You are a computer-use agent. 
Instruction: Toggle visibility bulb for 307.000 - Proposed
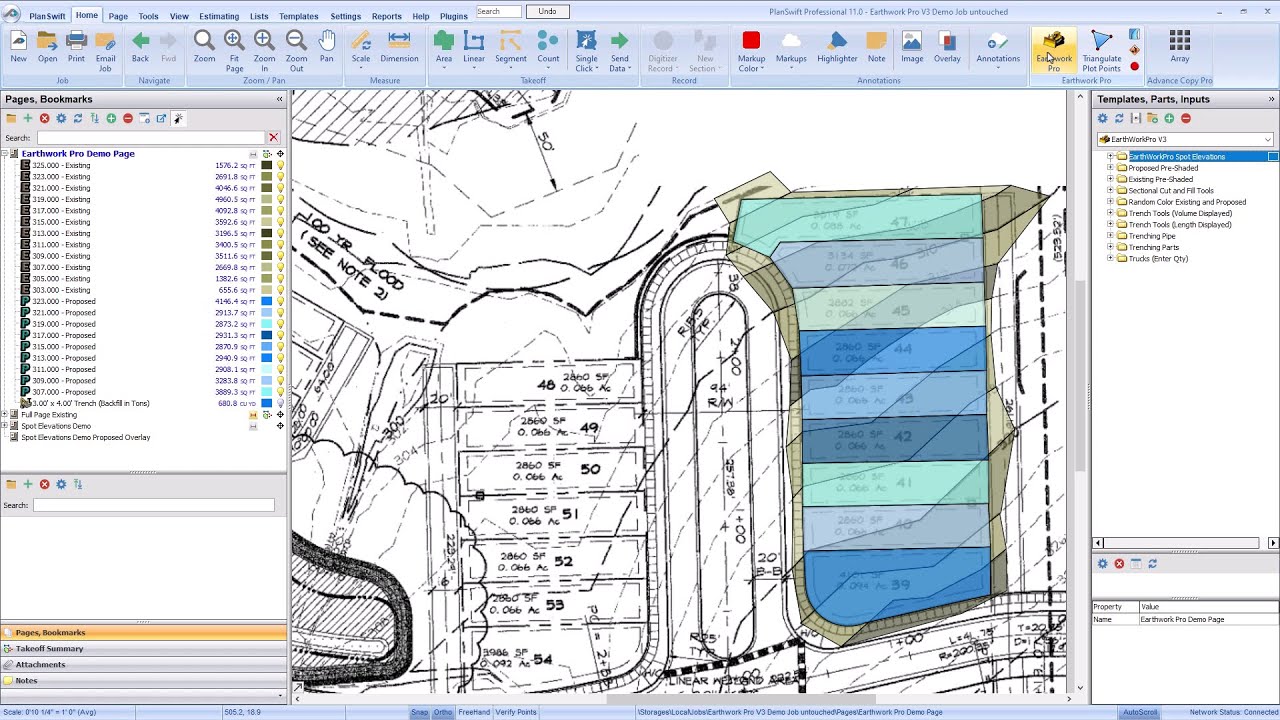[x=281, y=392]
